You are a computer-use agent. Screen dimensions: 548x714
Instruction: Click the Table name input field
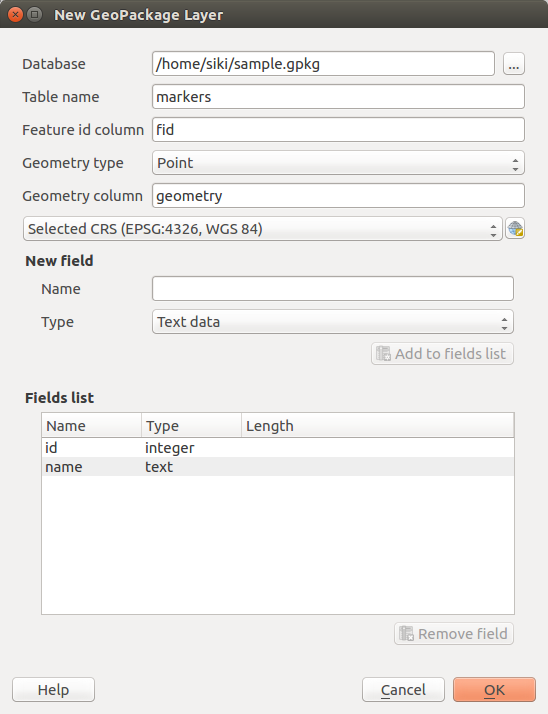point(338,97)
